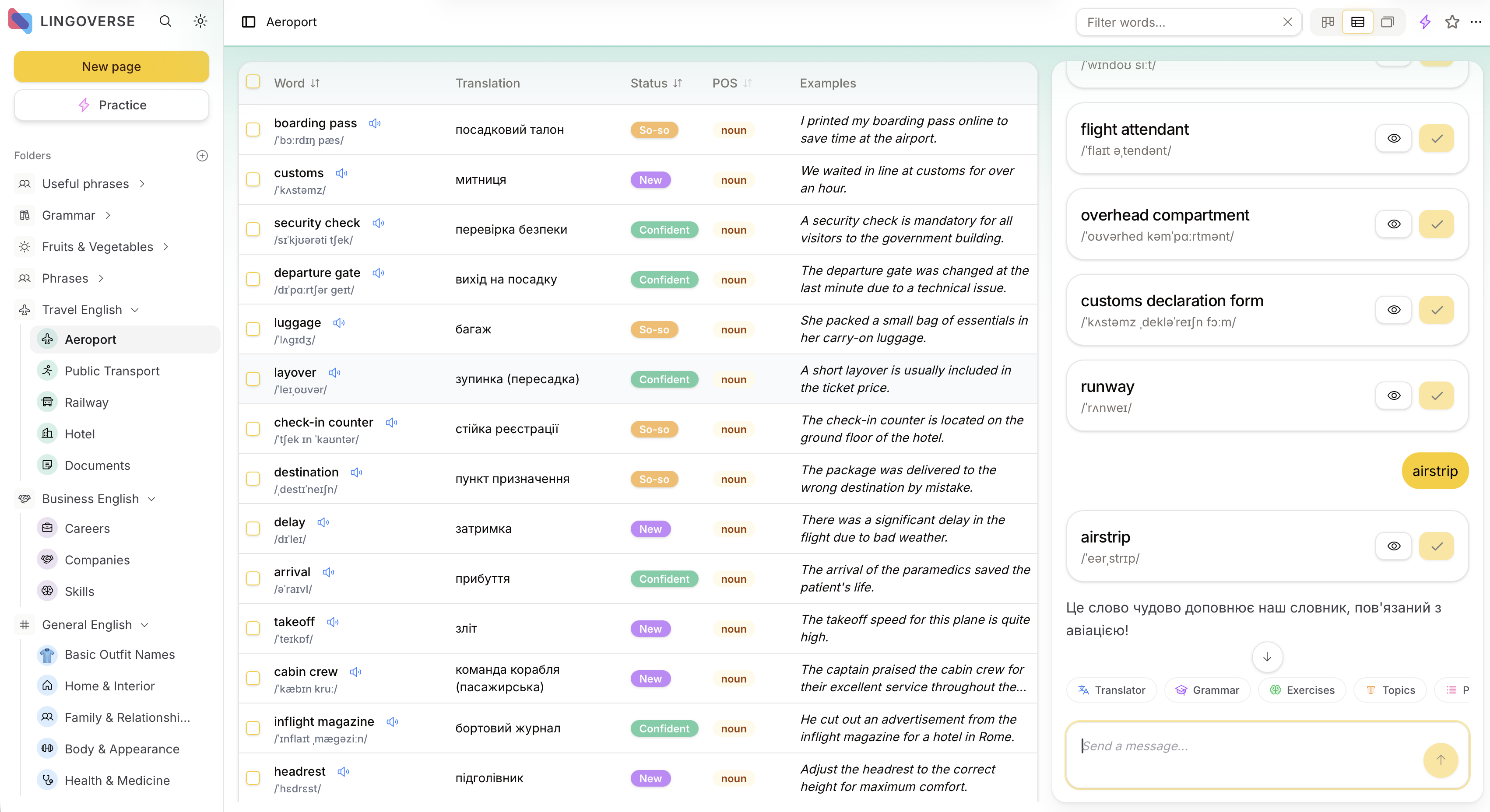Screen dimensions: 1490x812
Task: Open the Translator chat tab
Action: click(x=1111, y=690)
